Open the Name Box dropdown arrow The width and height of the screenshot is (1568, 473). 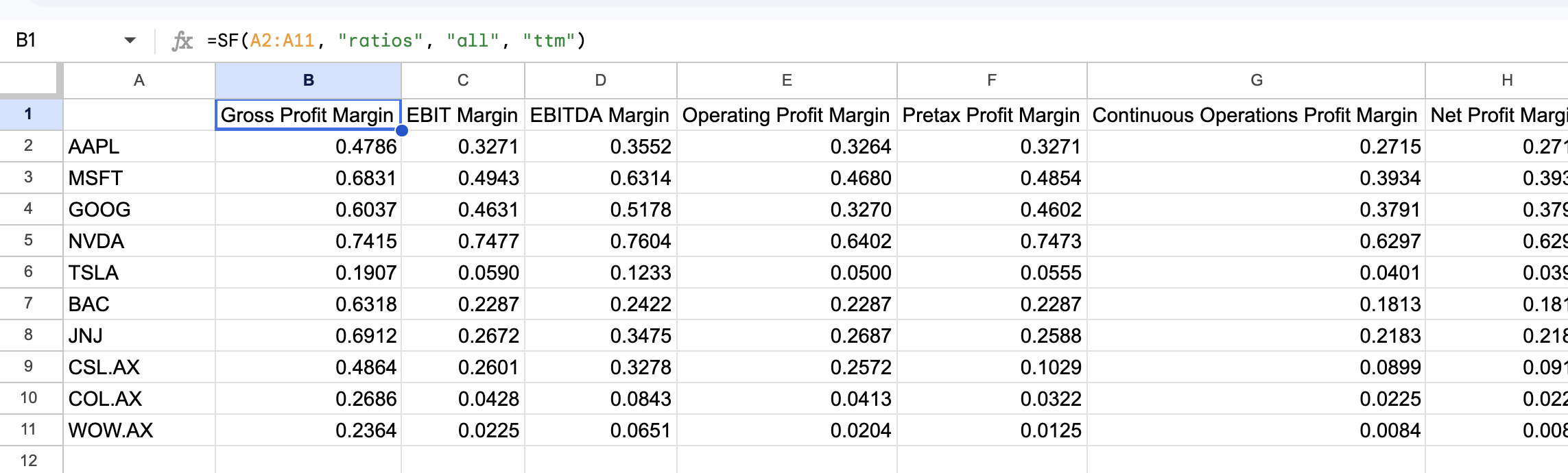pos(130,40)
